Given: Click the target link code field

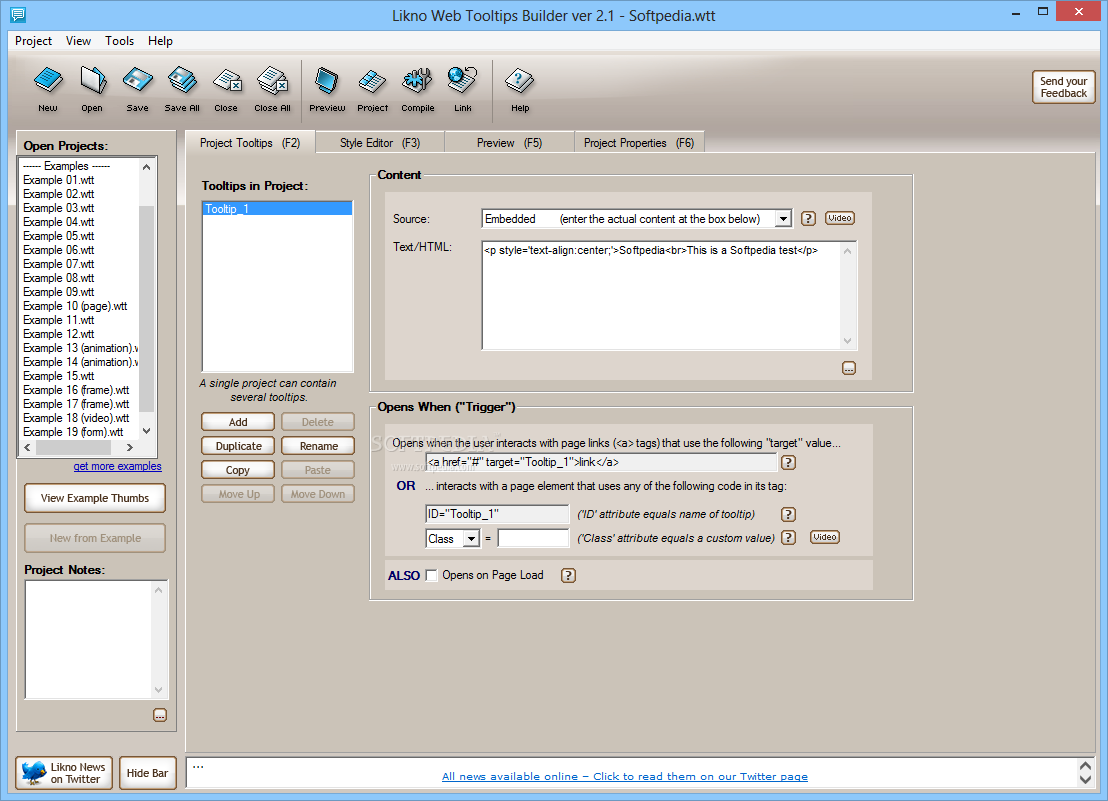Looking at the screenshot, I should tap(602, 463).
